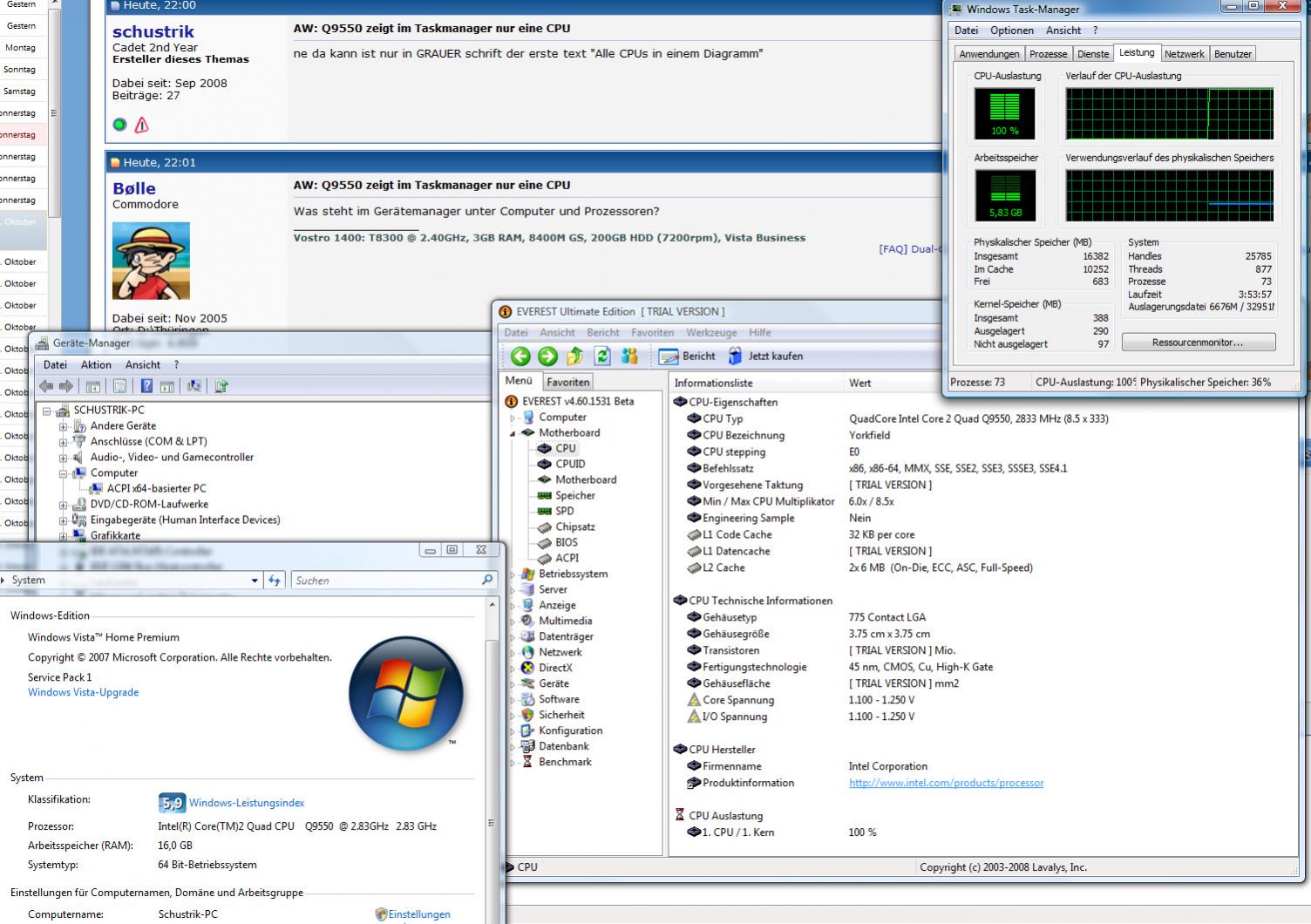
Task: Click back arrow in Geräte-Manager toolbar
Action: (x=46, y=386)
